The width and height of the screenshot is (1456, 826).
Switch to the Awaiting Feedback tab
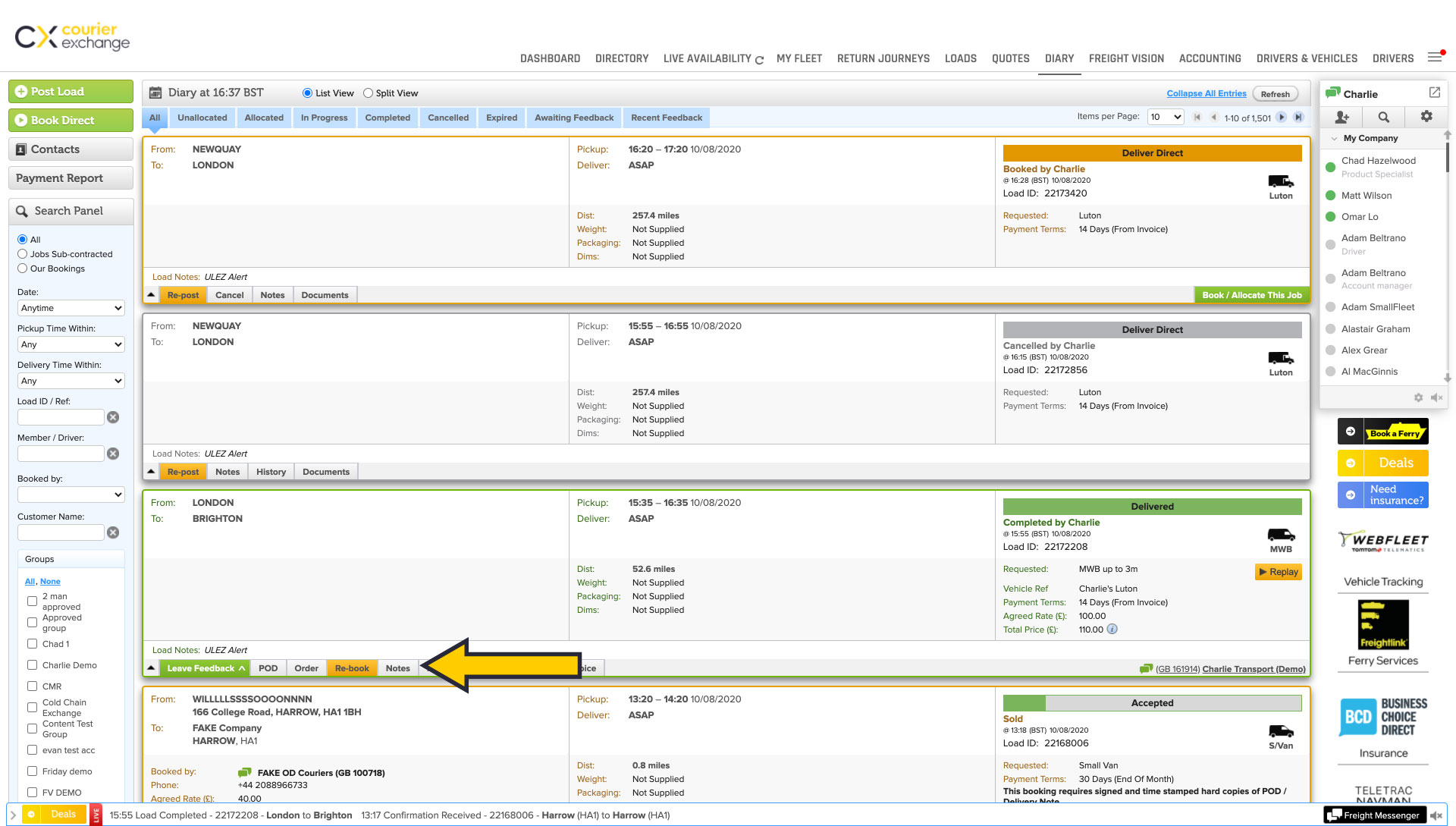(x=573, y=118)
